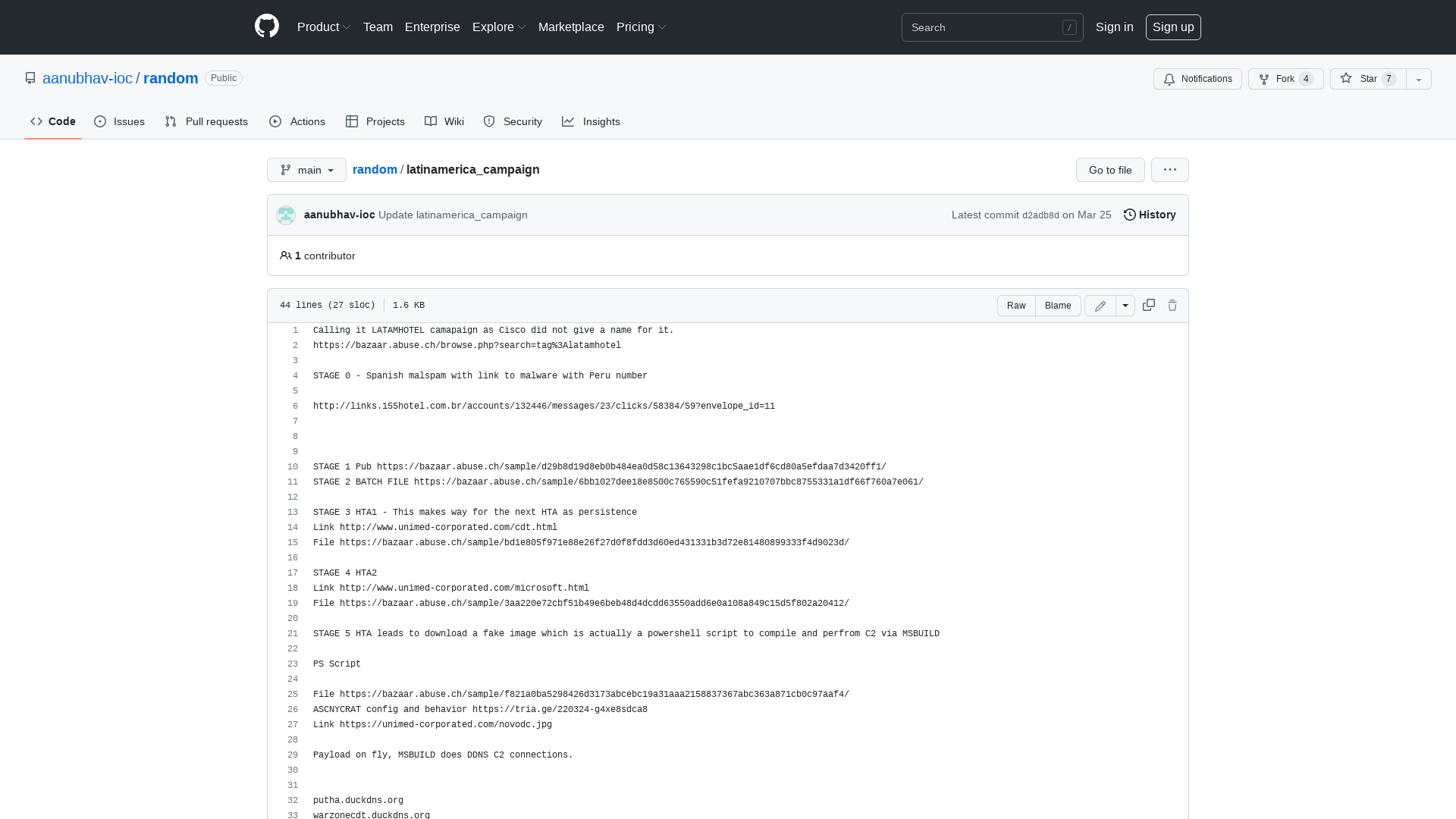Open the Security tab

point(513,121)
